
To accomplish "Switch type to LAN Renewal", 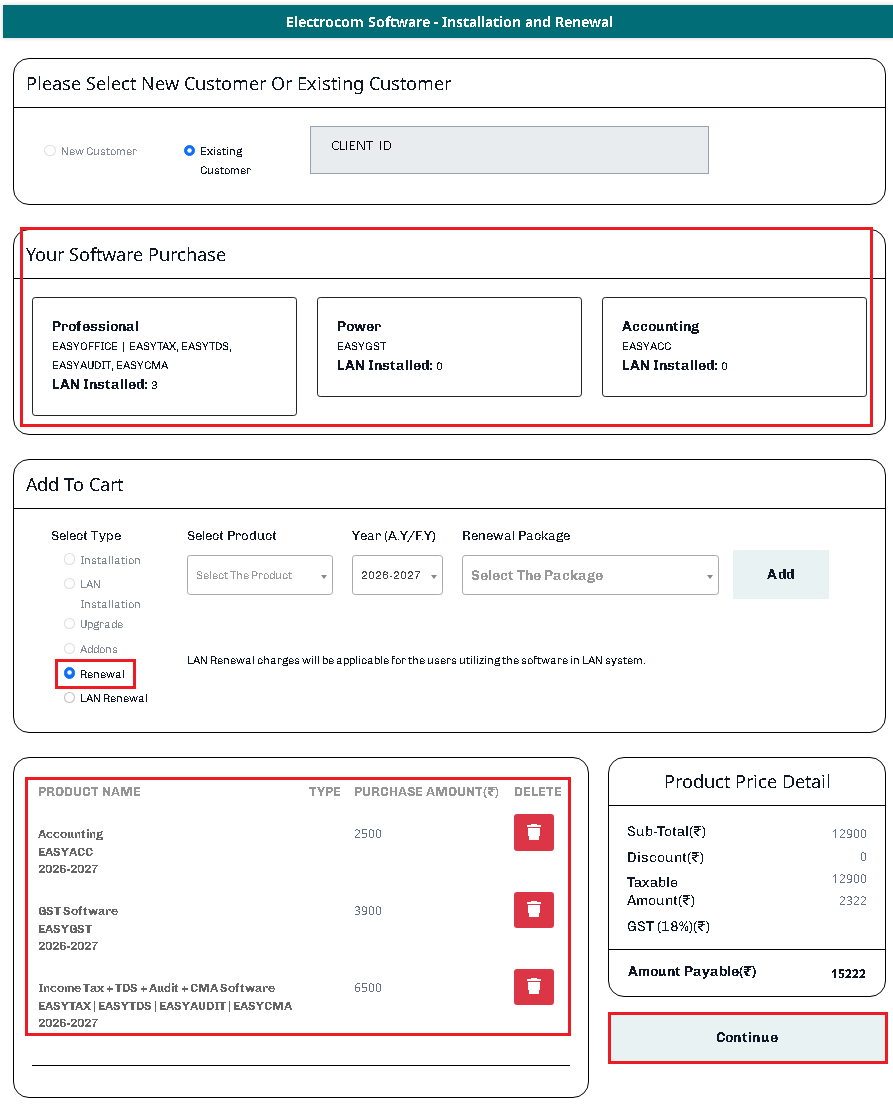I will coord(69,698).
